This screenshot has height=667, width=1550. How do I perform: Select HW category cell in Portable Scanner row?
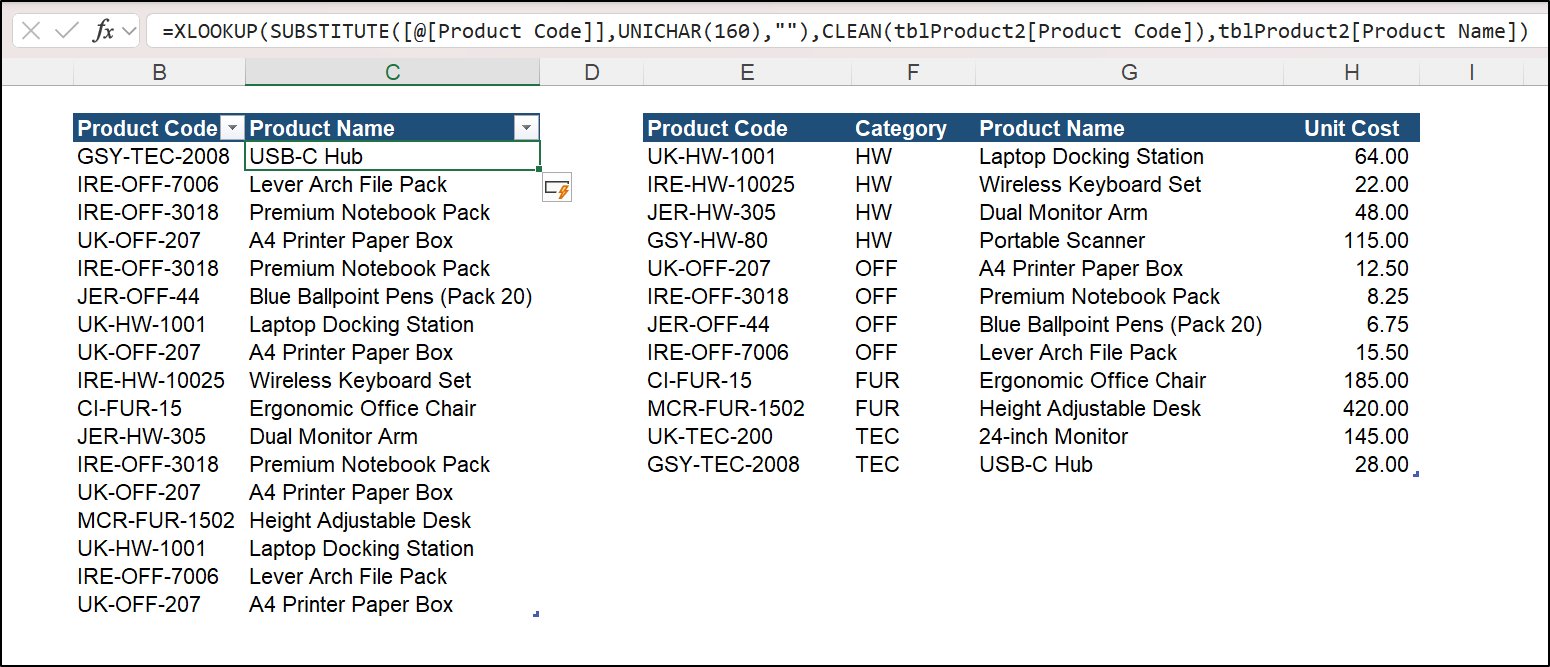(x=912, y=240)
